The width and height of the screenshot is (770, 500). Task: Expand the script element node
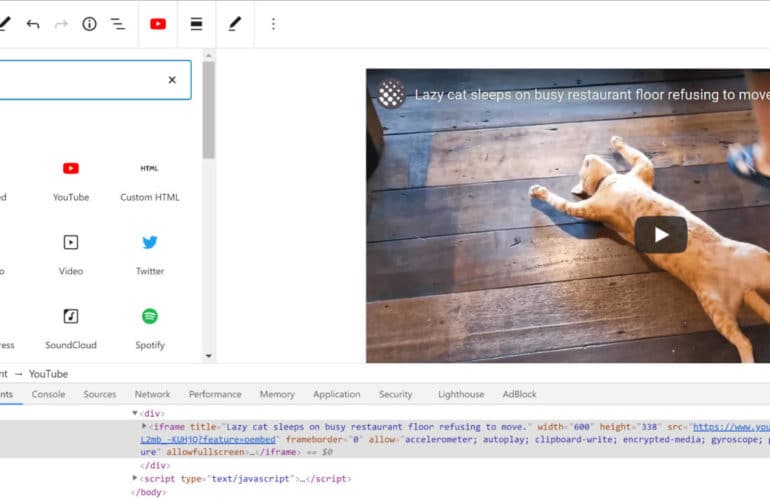[x=135, y=477]
